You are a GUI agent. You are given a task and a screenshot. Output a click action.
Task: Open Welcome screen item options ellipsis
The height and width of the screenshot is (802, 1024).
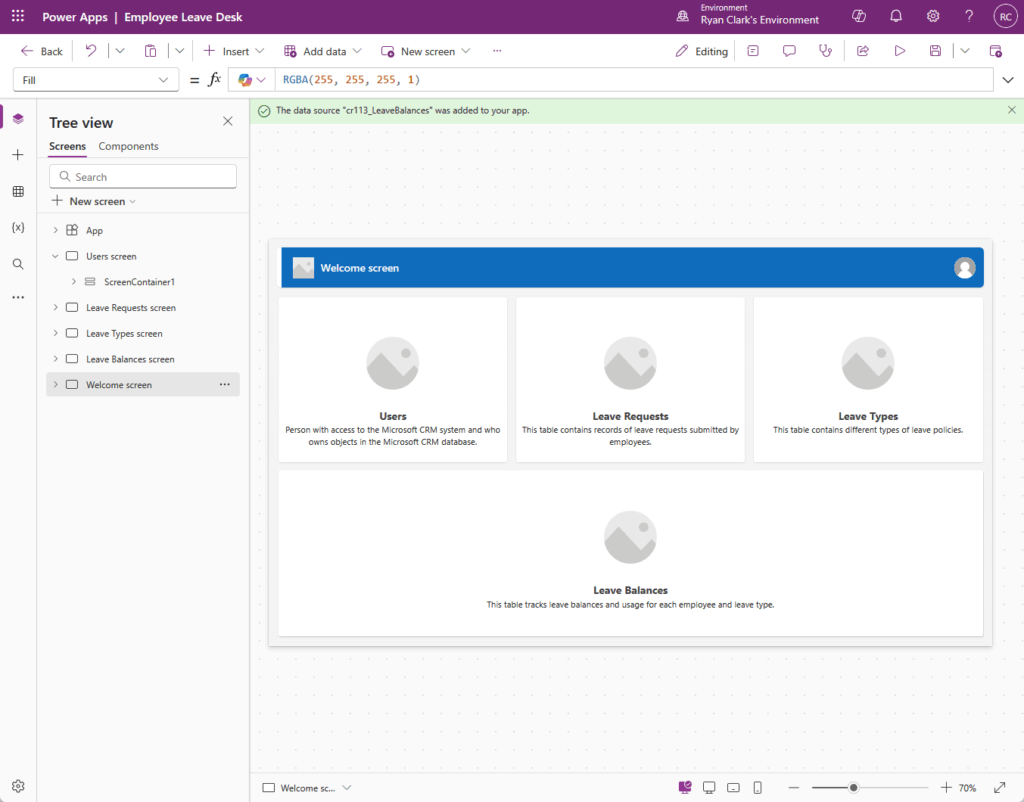(x=225, y=384)
